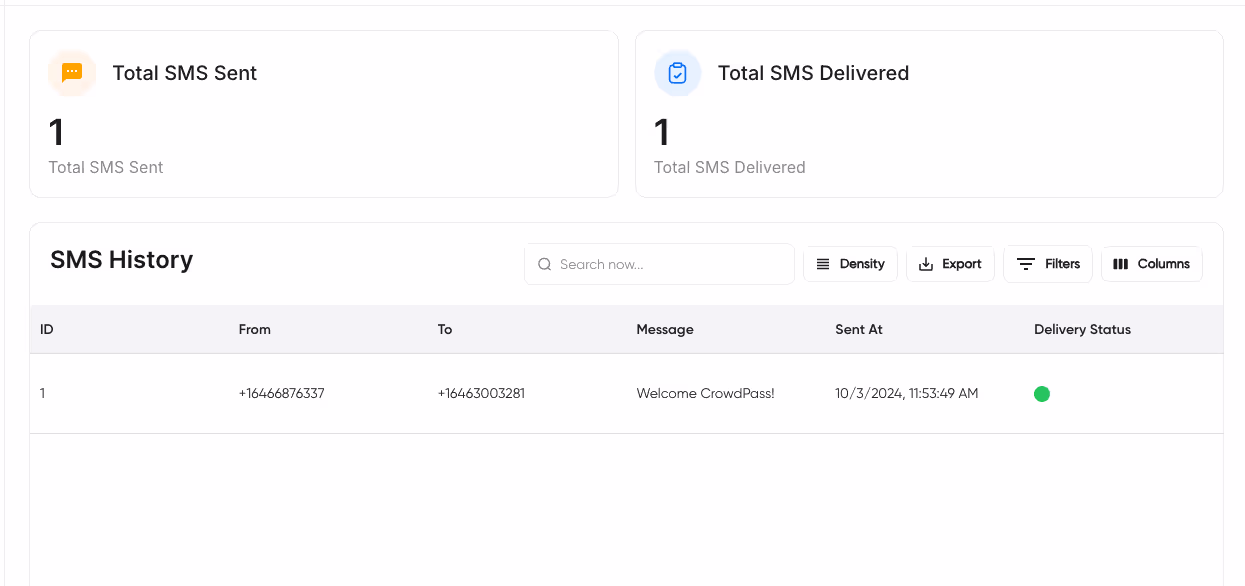The image size is (1245, 586).
Task: Click the clipboard check SMS Delivered icon
Action: tap(677, 73)
